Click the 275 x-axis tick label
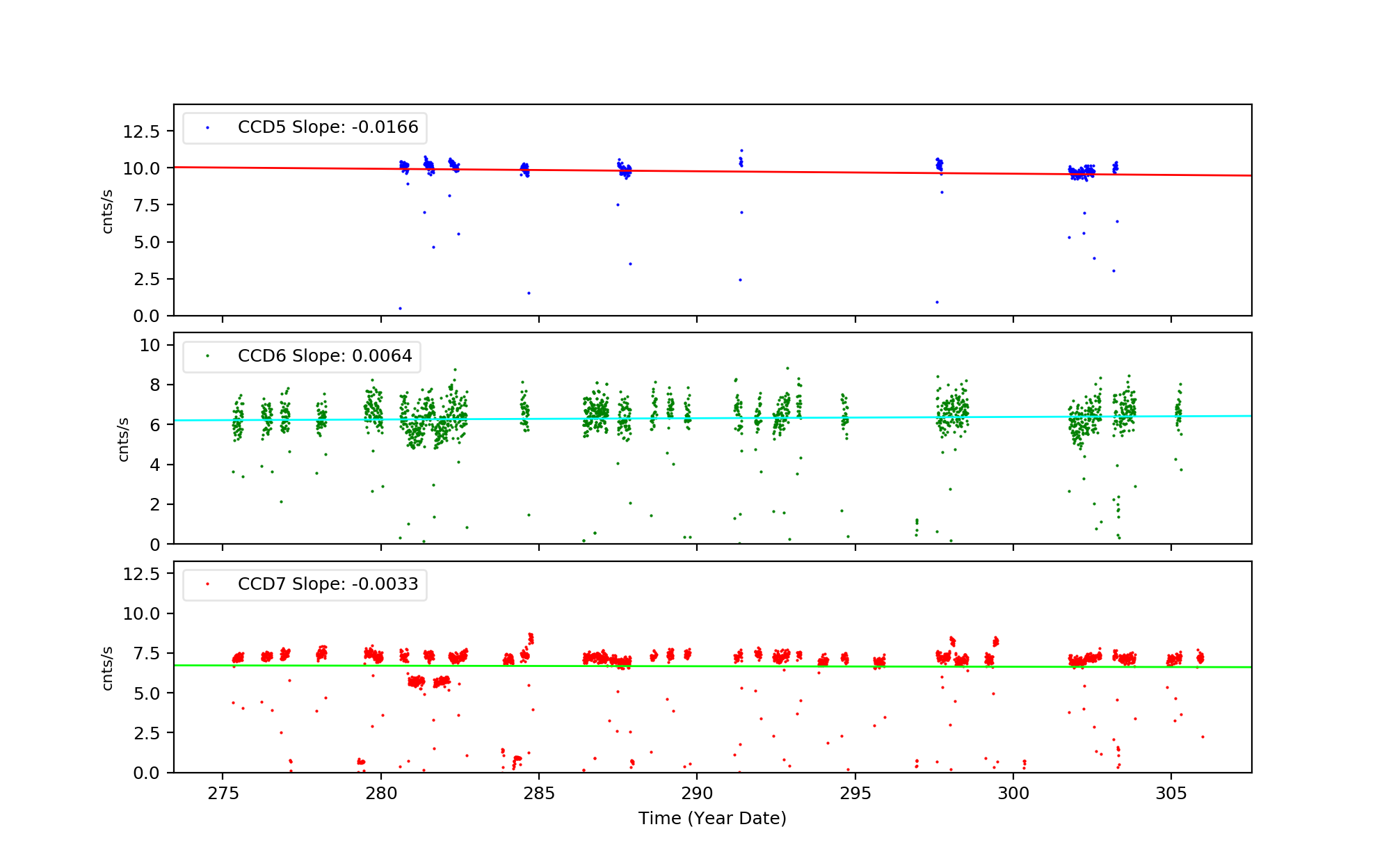 pyautogui.click(x=223, y=794)
